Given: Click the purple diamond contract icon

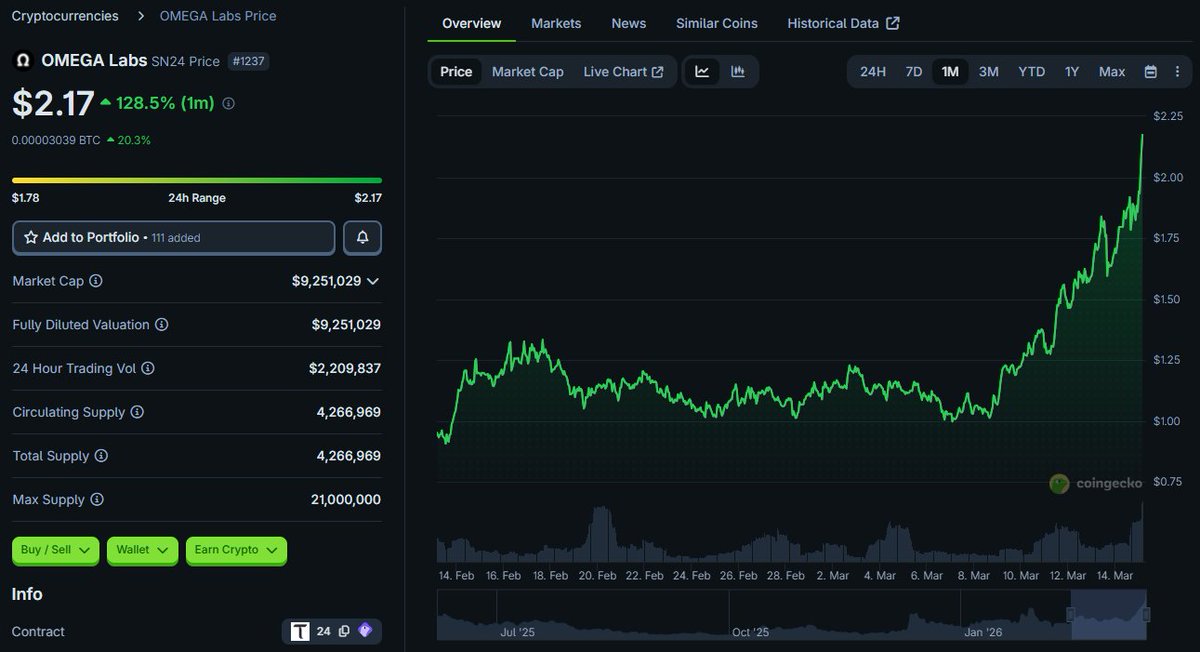Looking at the screenshot, I should click(365, 631).
